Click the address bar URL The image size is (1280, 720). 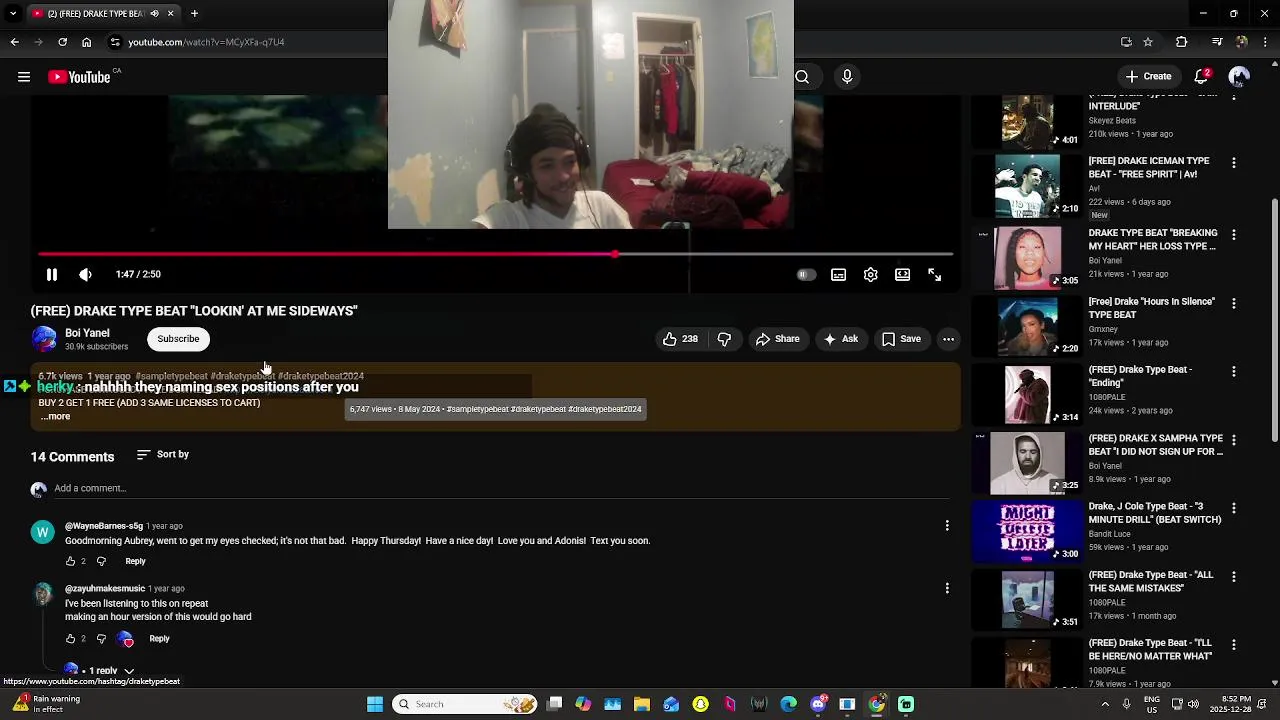[x=206, y=42]
